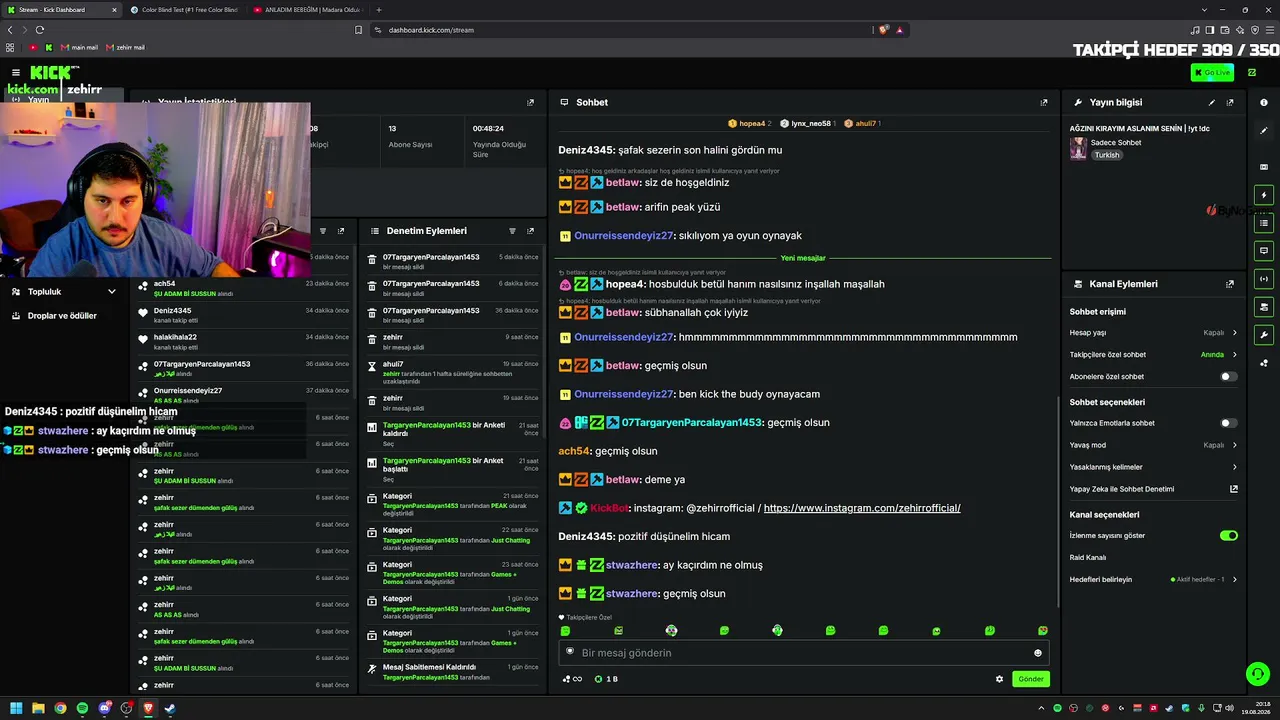Pop out the Yayın bilgisi panel
This screenshot has width=1280, height=720.
[1230, 102]
